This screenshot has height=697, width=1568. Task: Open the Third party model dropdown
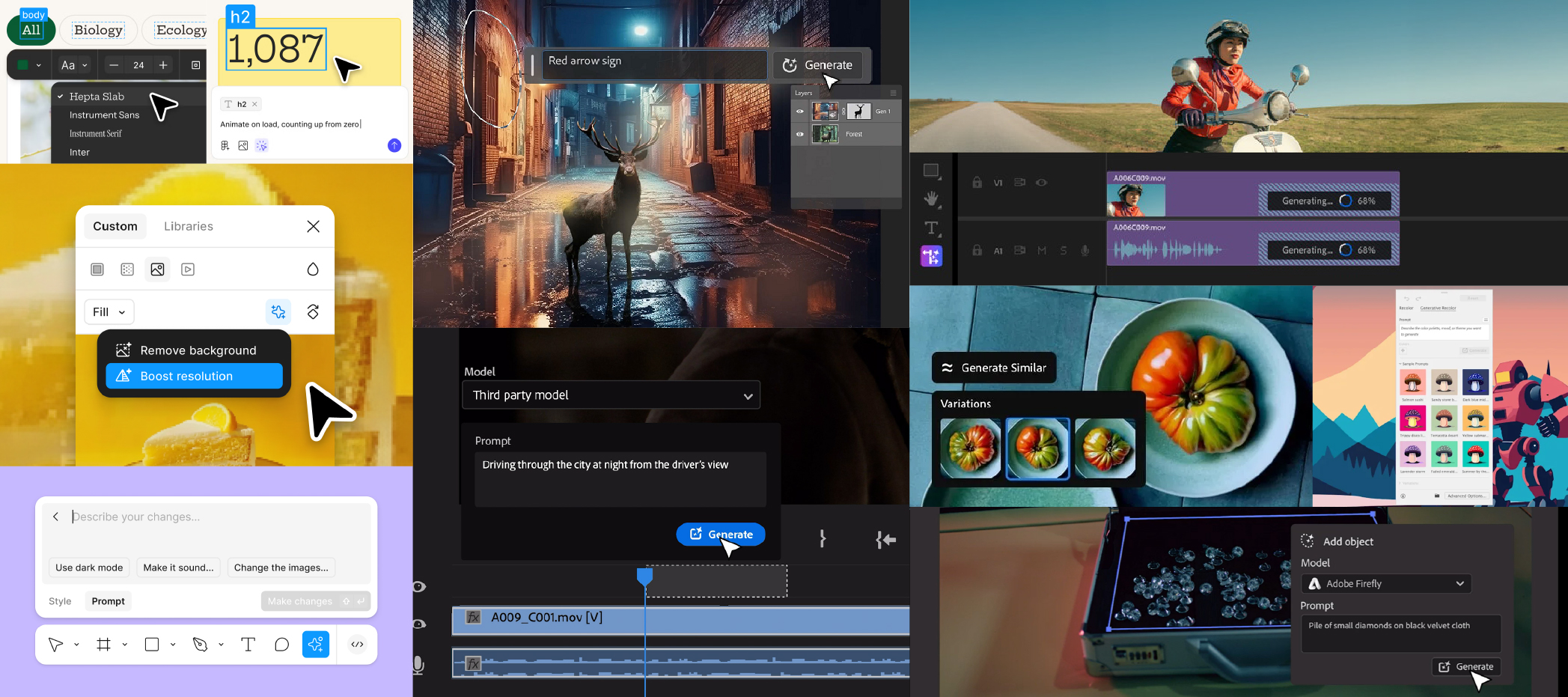click(x=611, y=395)
